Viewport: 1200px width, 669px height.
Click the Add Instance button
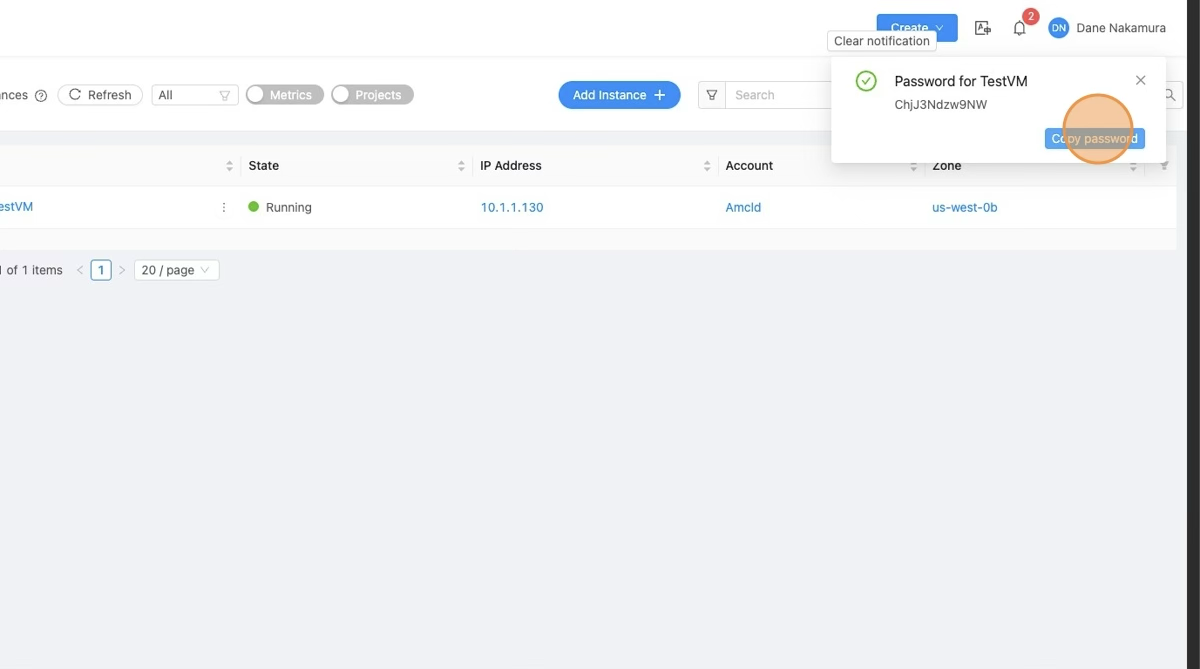coord(619,95)
